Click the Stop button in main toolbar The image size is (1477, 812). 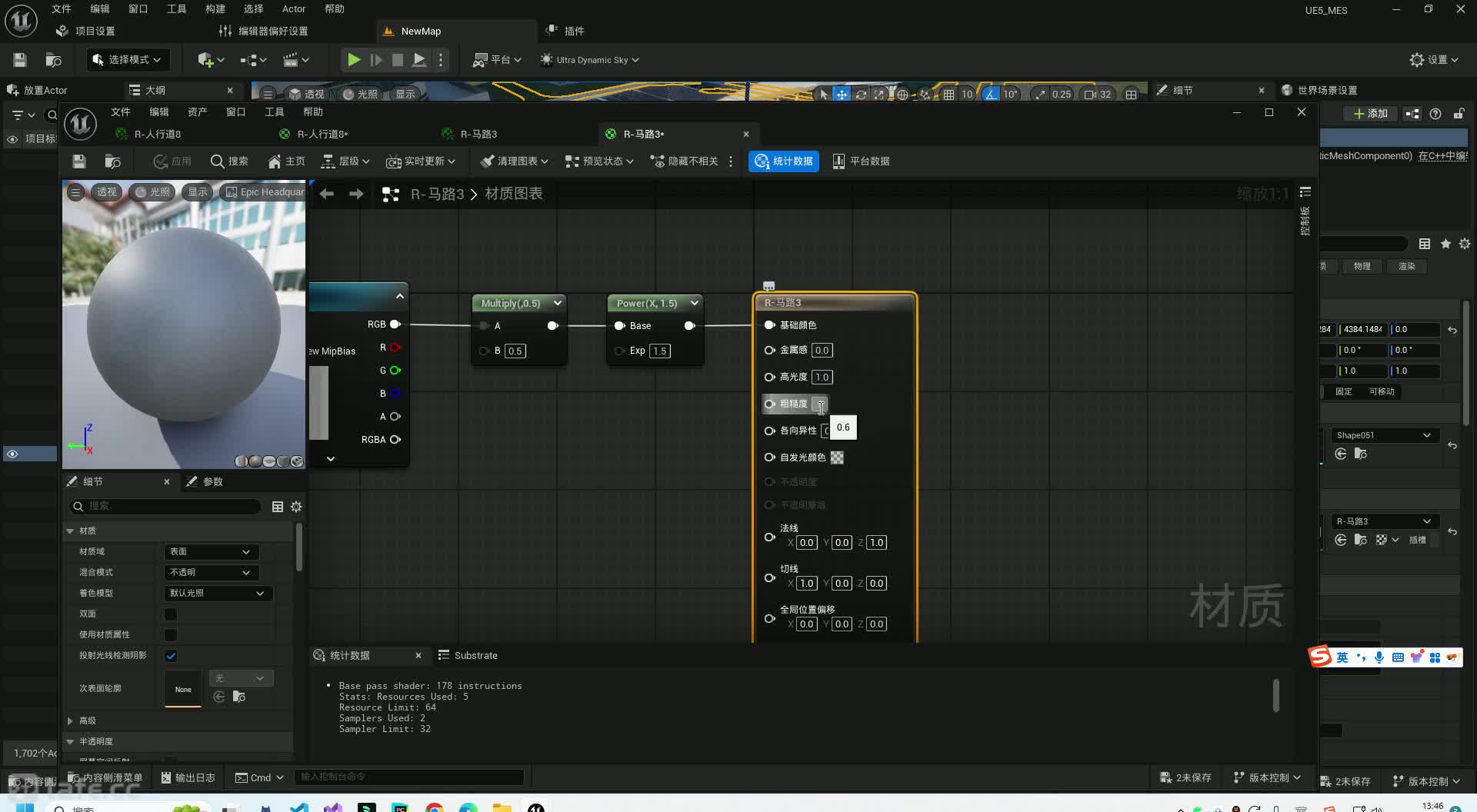(398, 60)
